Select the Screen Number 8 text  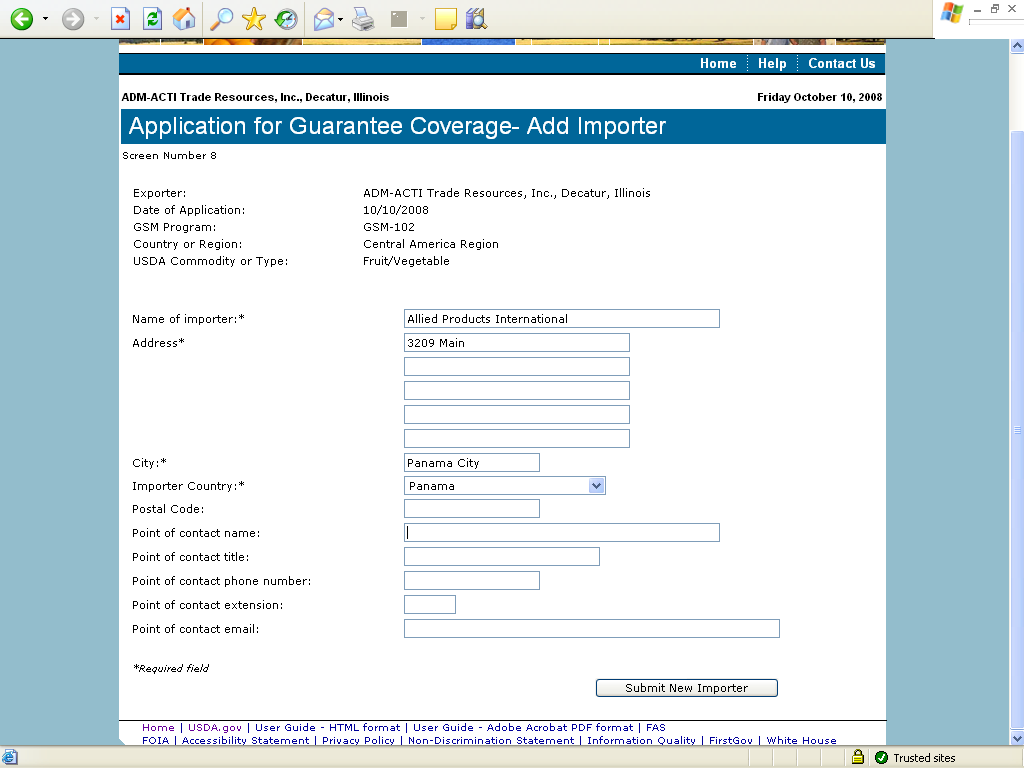(x=169, y=155)
